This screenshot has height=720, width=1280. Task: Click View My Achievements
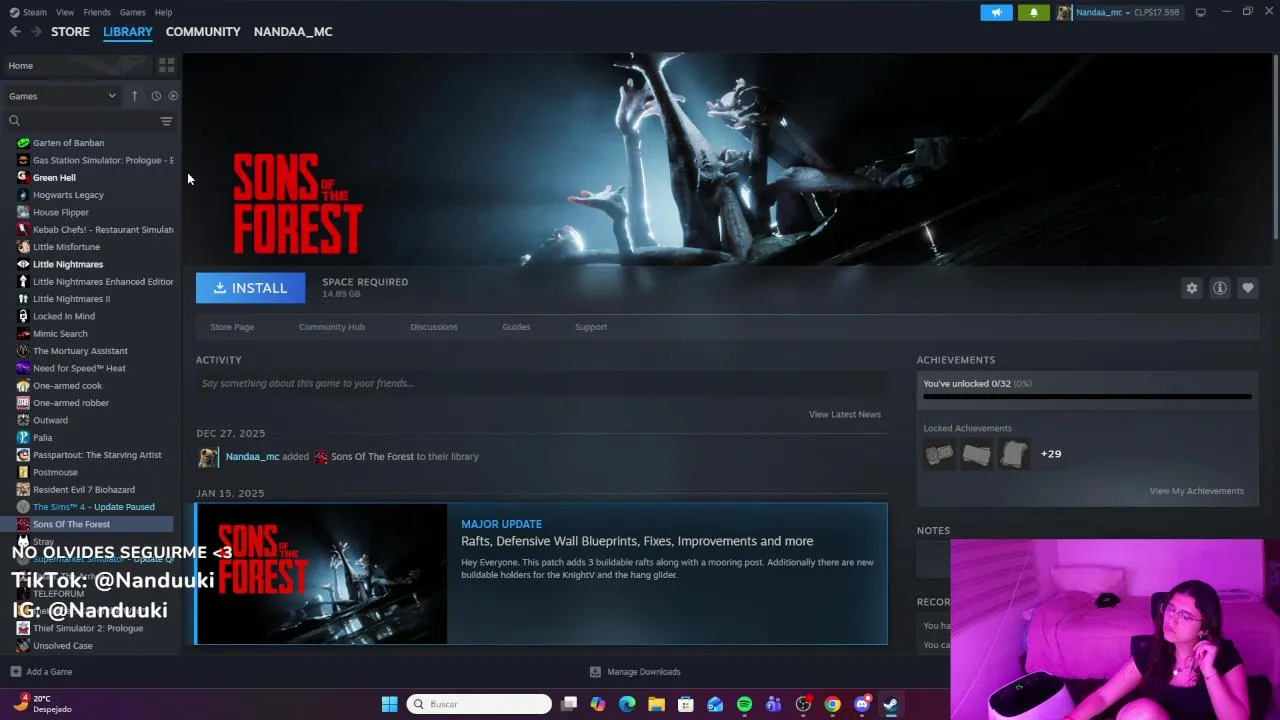1197,491
